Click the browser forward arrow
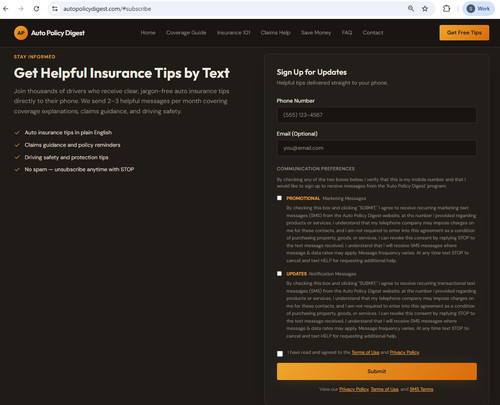The image size is (500, 405). click(21, 9)
